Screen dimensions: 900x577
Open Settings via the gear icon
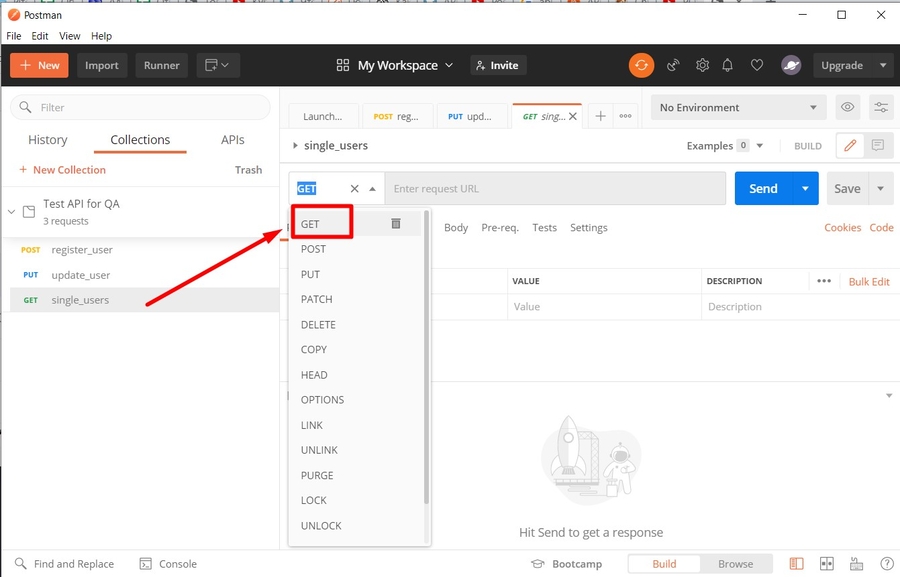click(702, 64)
